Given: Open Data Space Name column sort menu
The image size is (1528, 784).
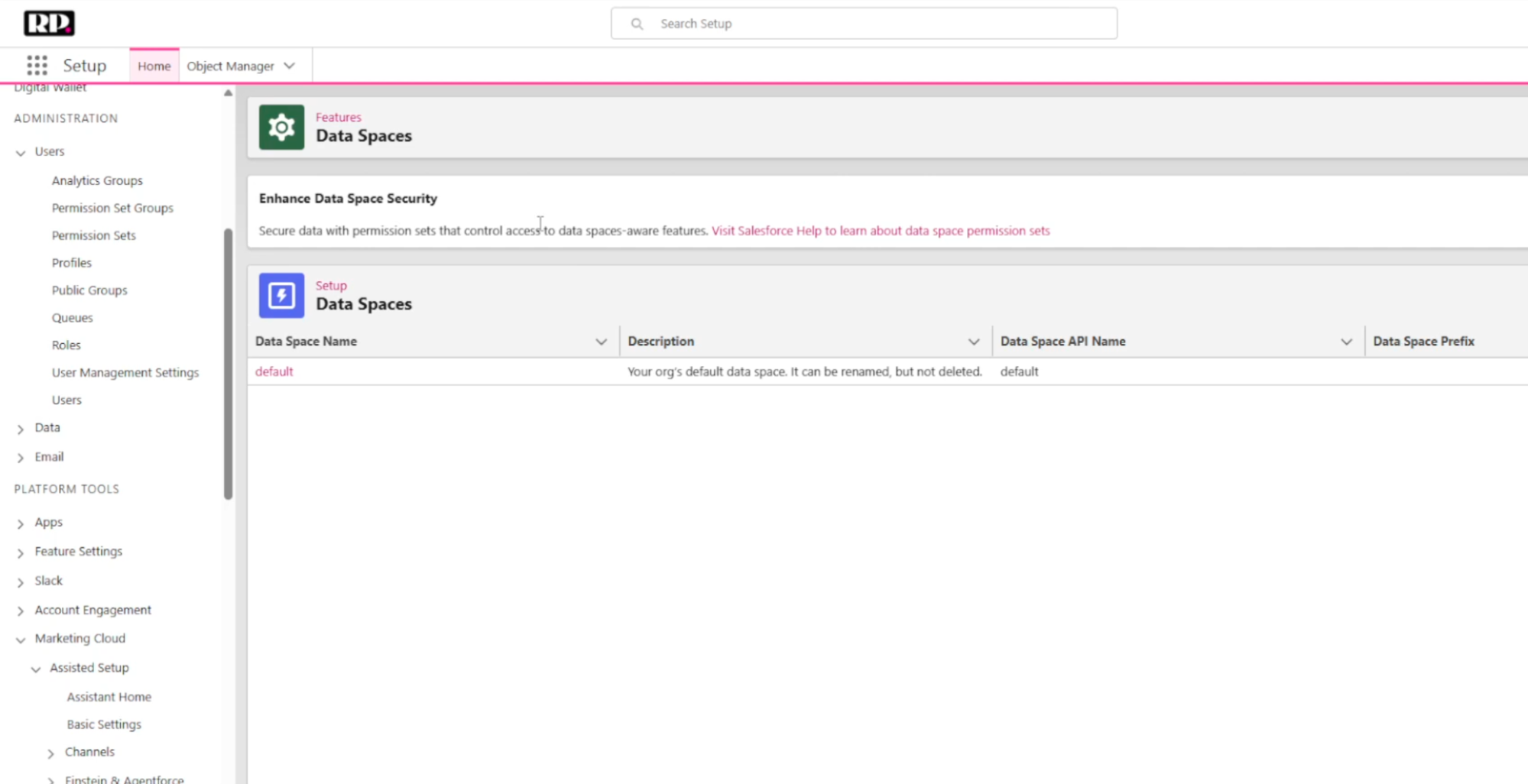Looking at the screenshot, I should pyautogui.click(x=601, y=342).
